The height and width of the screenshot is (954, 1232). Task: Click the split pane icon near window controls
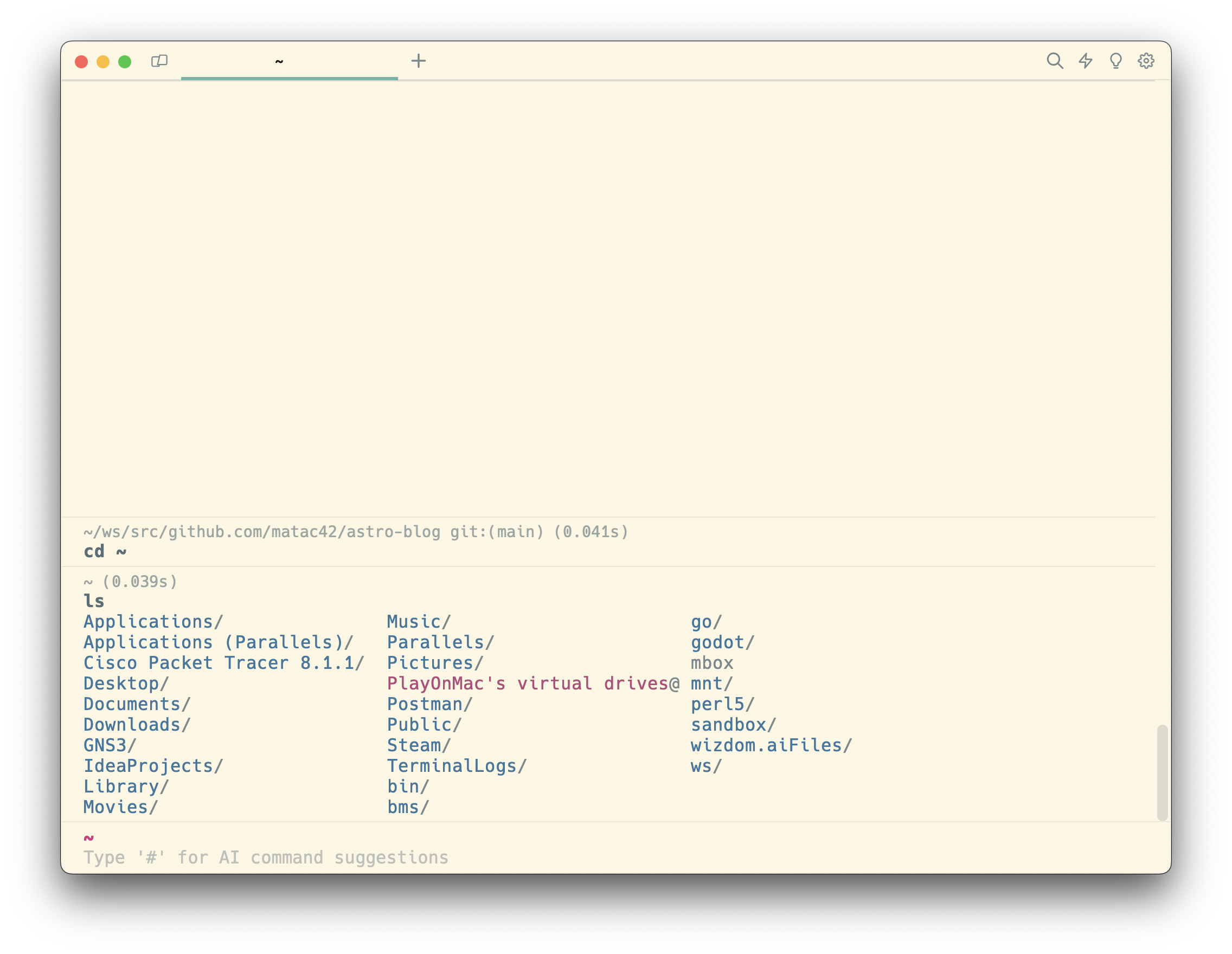coord(159,61)
